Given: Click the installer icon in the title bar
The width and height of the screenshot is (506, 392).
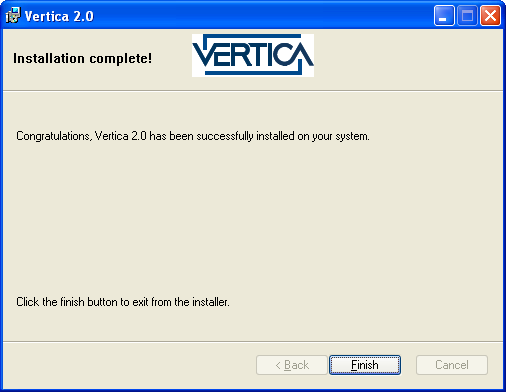Looking at the screenshot, I should pos(13,15).
